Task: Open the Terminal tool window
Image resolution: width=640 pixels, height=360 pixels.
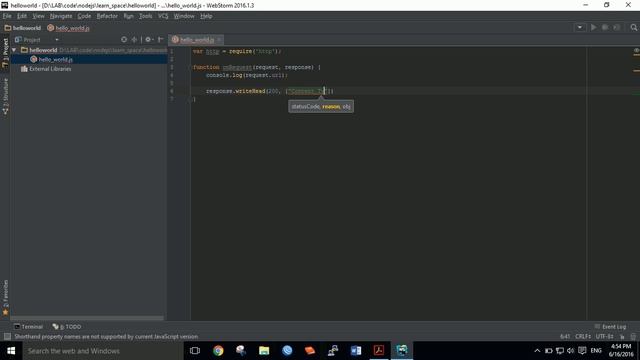Action: (28, 327)
